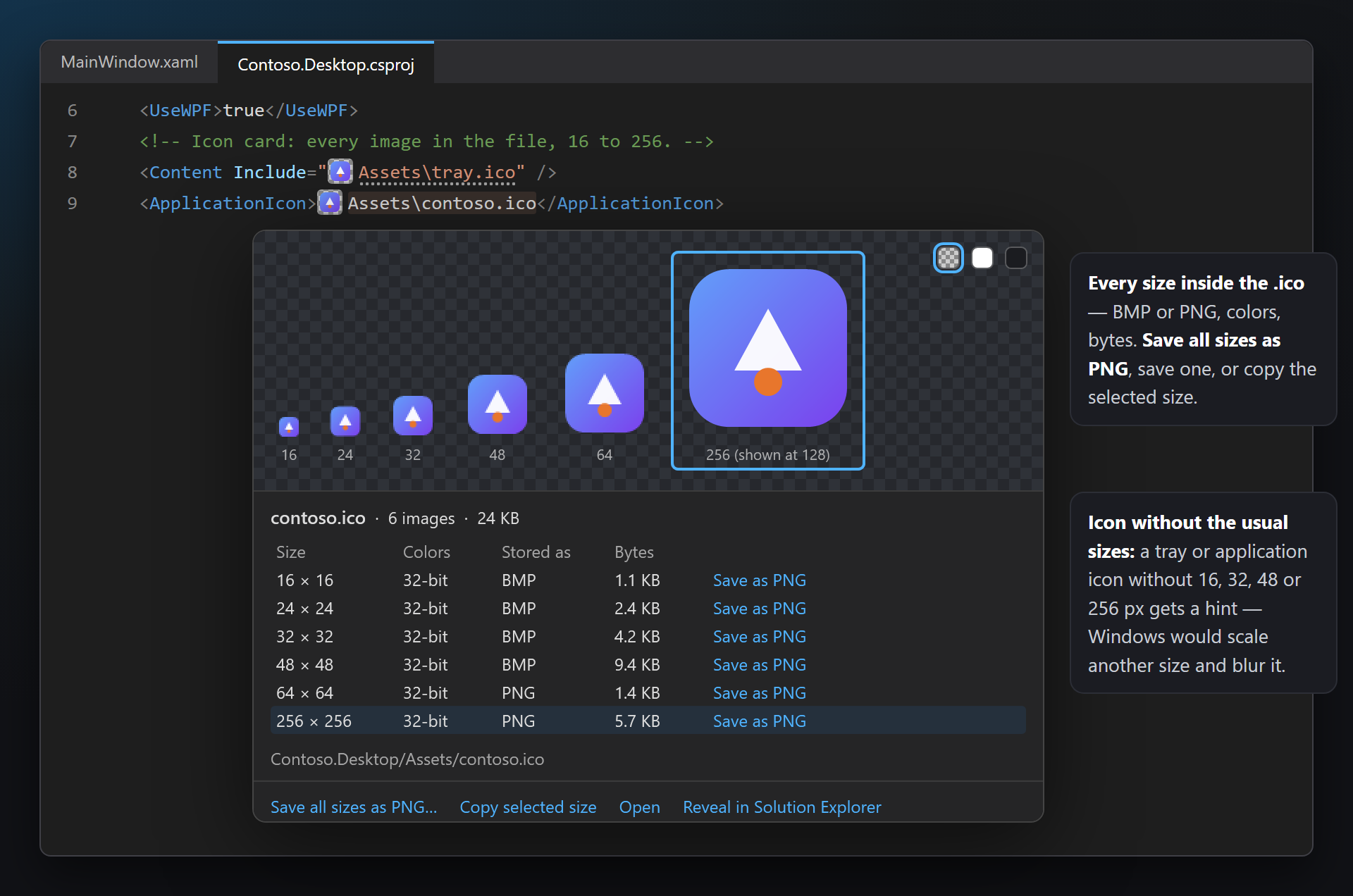Click the Assets\contoso.ico path in code
The height and width of the screenshot is (896, 1353).
pos(442,203)
